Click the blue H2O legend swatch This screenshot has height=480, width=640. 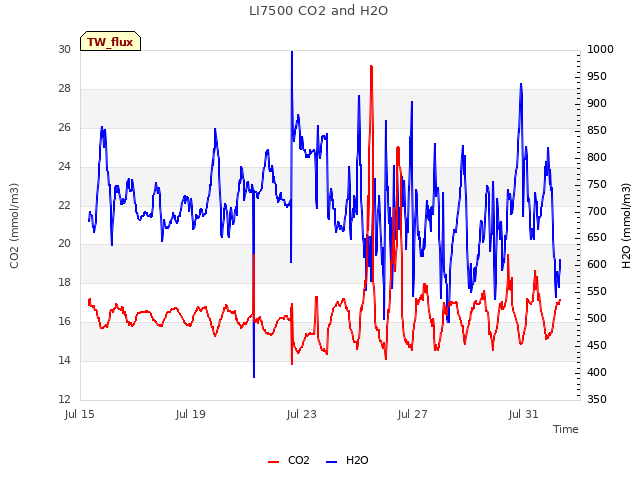[x=331, y=462]
